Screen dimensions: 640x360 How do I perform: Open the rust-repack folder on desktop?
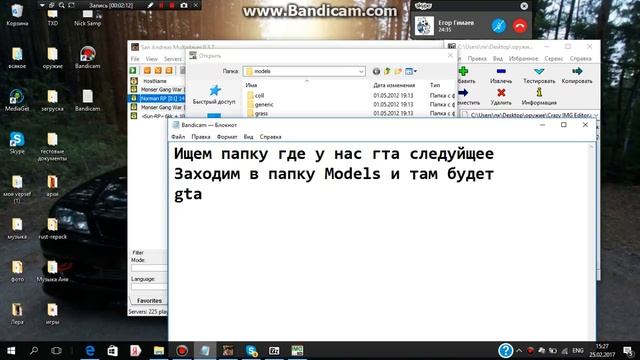click(52, 229)
